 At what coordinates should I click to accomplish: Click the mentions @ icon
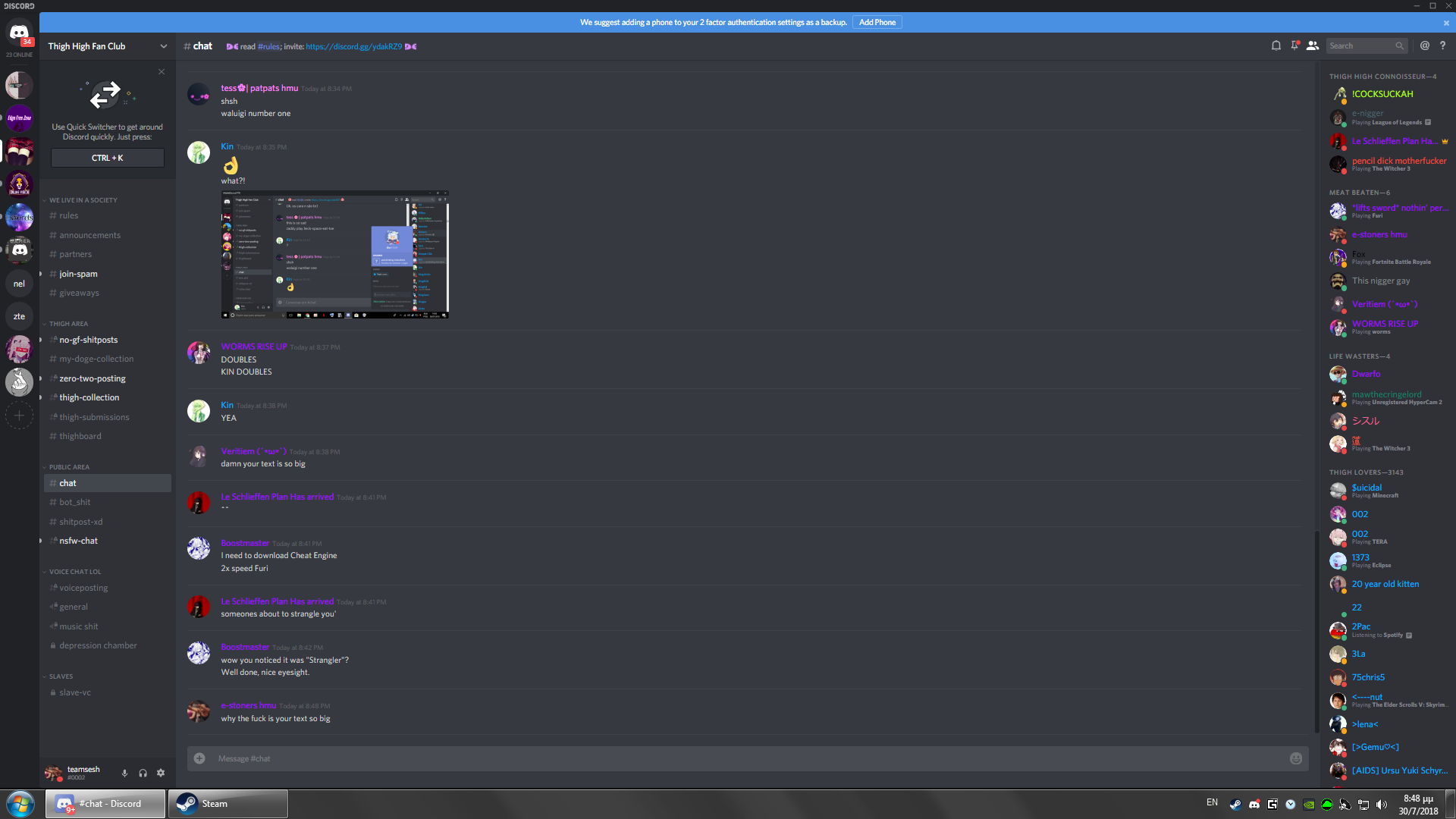[x=1425, y=45]
